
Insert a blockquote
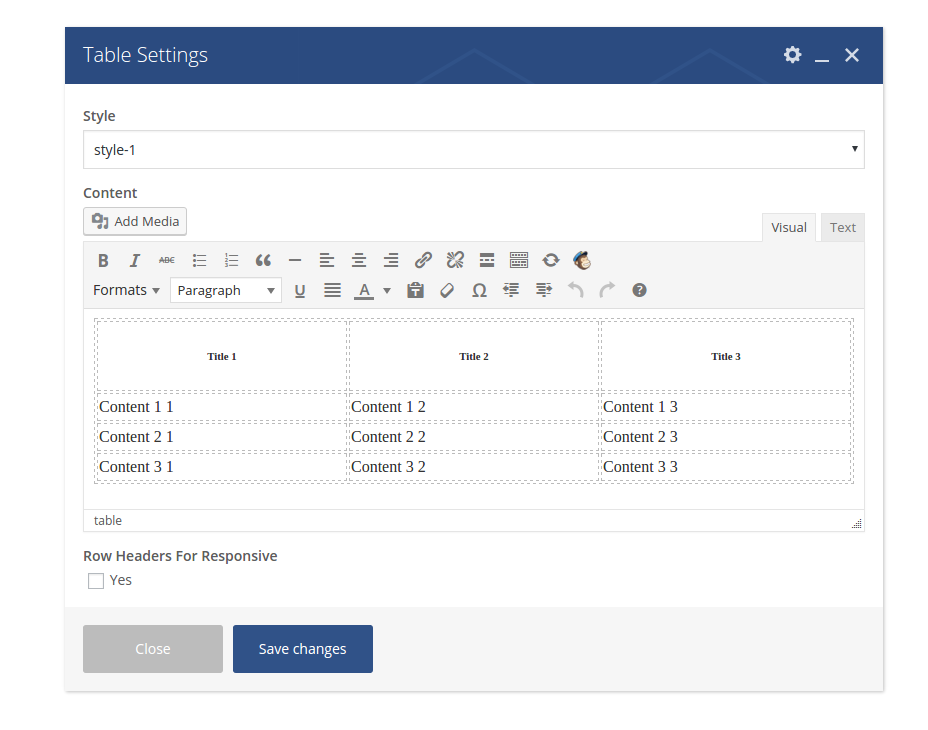[263, 260]
